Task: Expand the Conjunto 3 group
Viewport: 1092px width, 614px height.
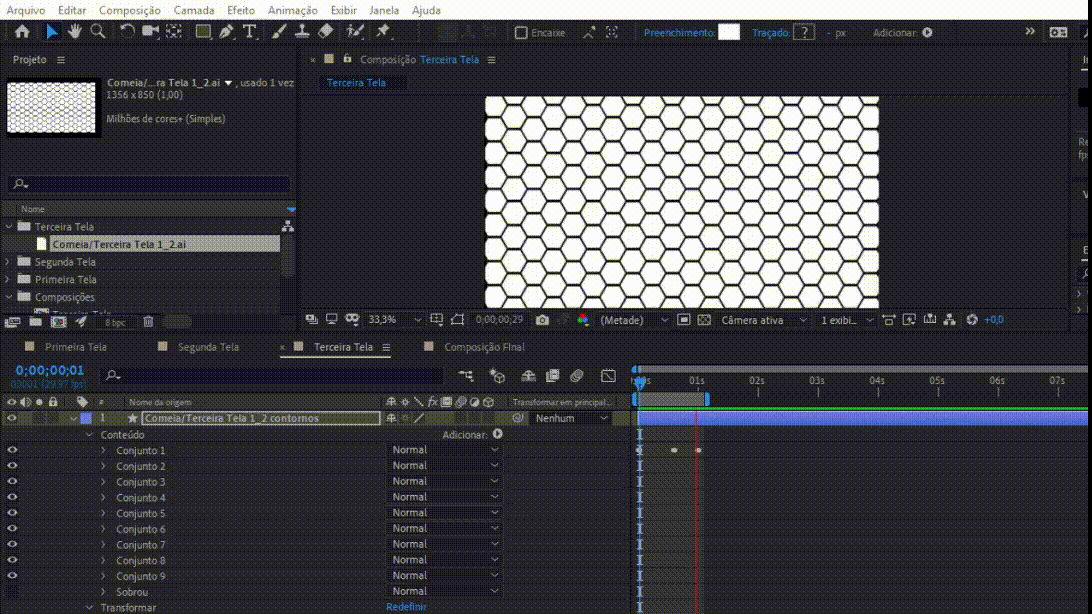Action: 103,482
